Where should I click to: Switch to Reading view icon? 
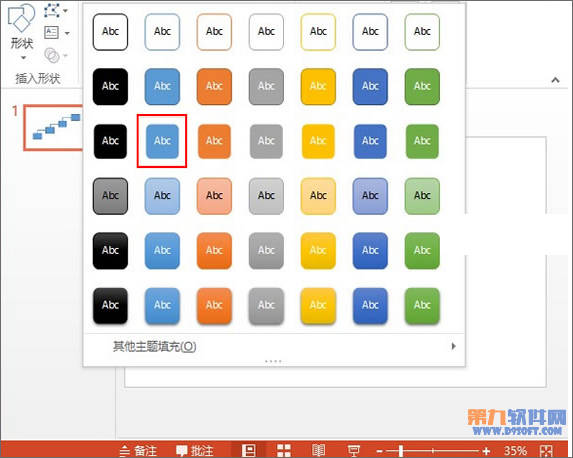click(318, 450)
